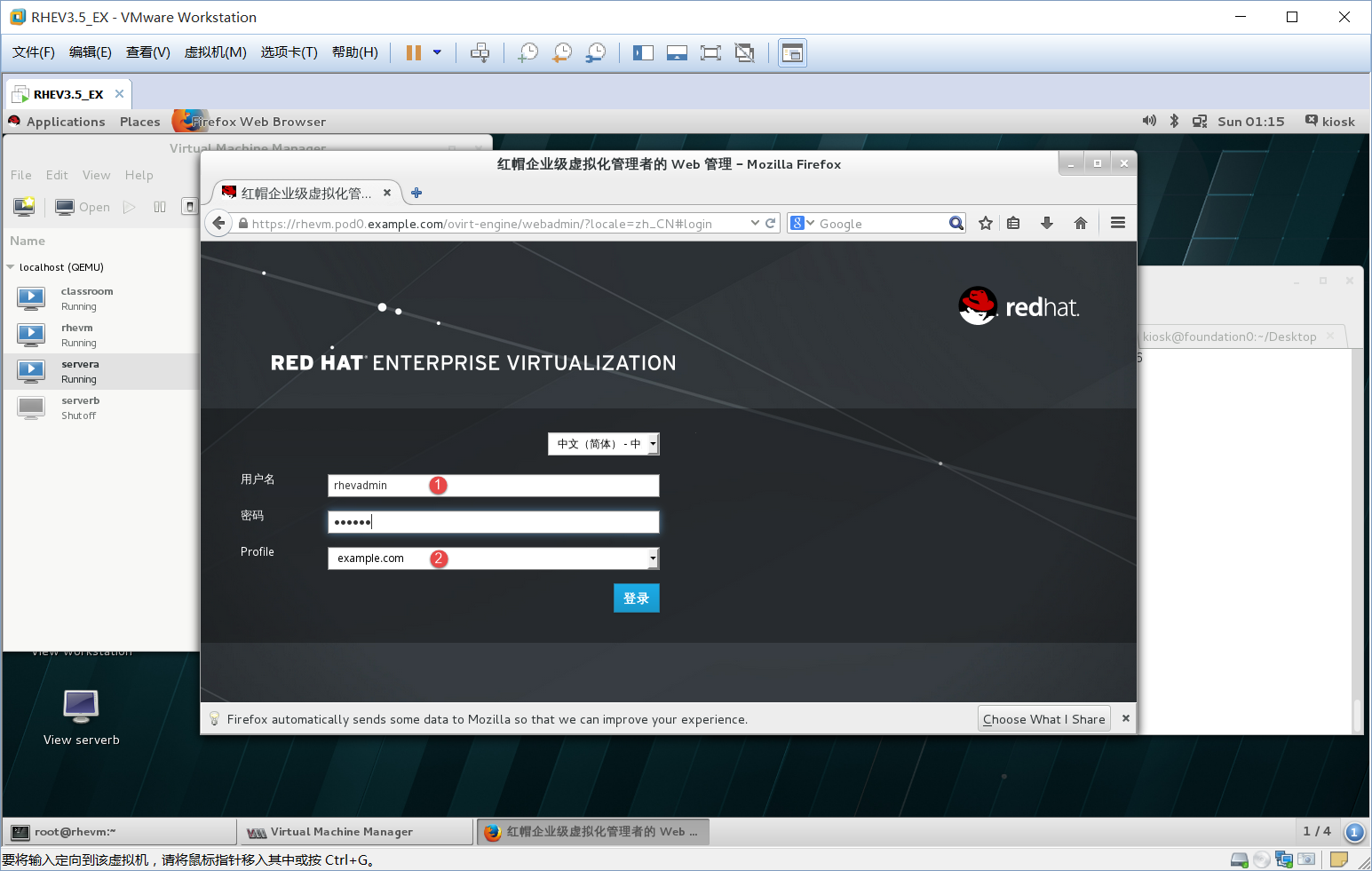The image size is (1372, 871).
Task: Open the 查看(V) menu
Action: [x=147, y=52]
